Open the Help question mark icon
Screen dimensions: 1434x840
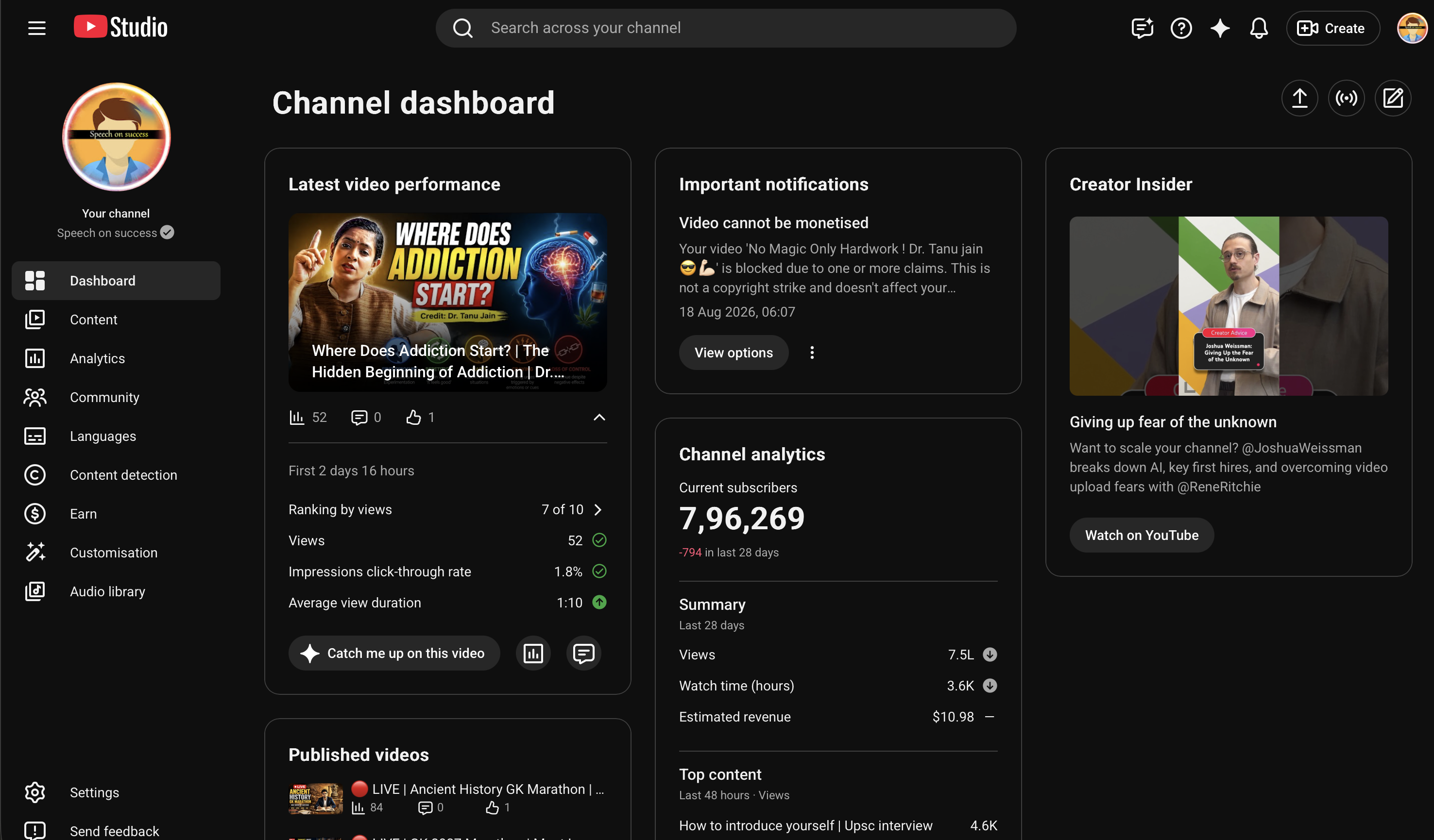[x=1181, y=28]
